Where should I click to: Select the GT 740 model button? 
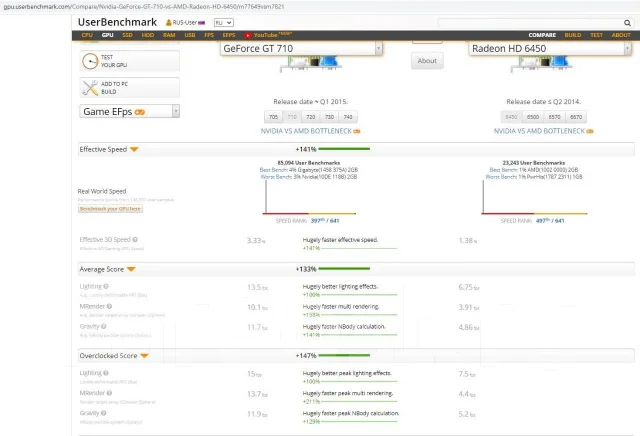click(348, 117)
